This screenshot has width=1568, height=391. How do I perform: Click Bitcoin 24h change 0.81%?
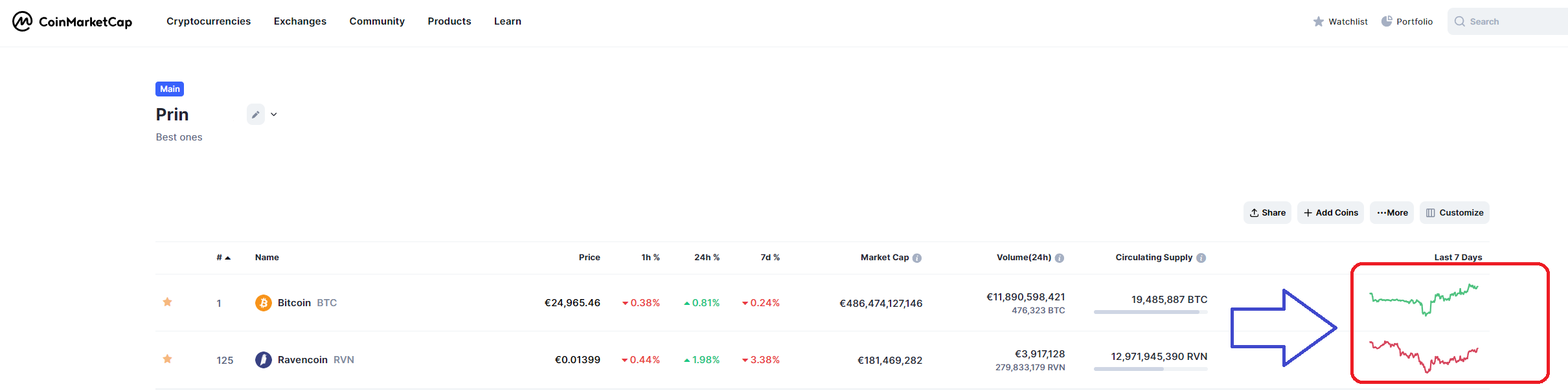coord(702,303)
